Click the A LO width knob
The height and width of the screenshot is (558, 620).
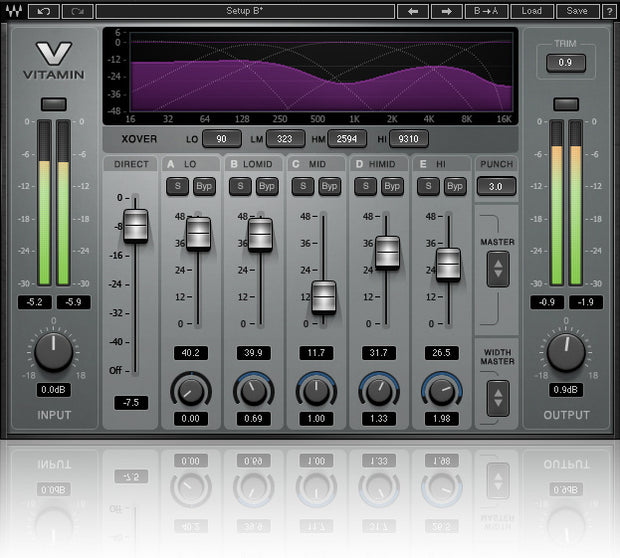191,392
